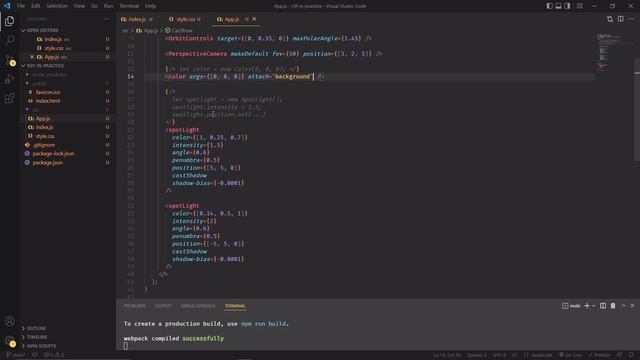The image size is (640, 360).
Task: Open the Extensions view
Action: [9, 98]
